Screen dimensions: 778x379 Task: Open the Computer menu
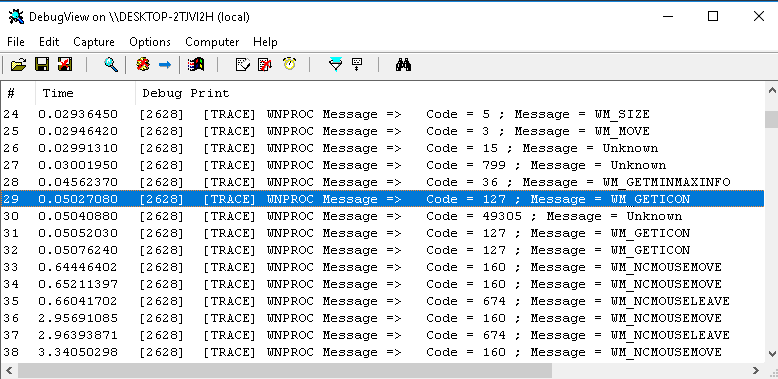(x=212, y=42)
